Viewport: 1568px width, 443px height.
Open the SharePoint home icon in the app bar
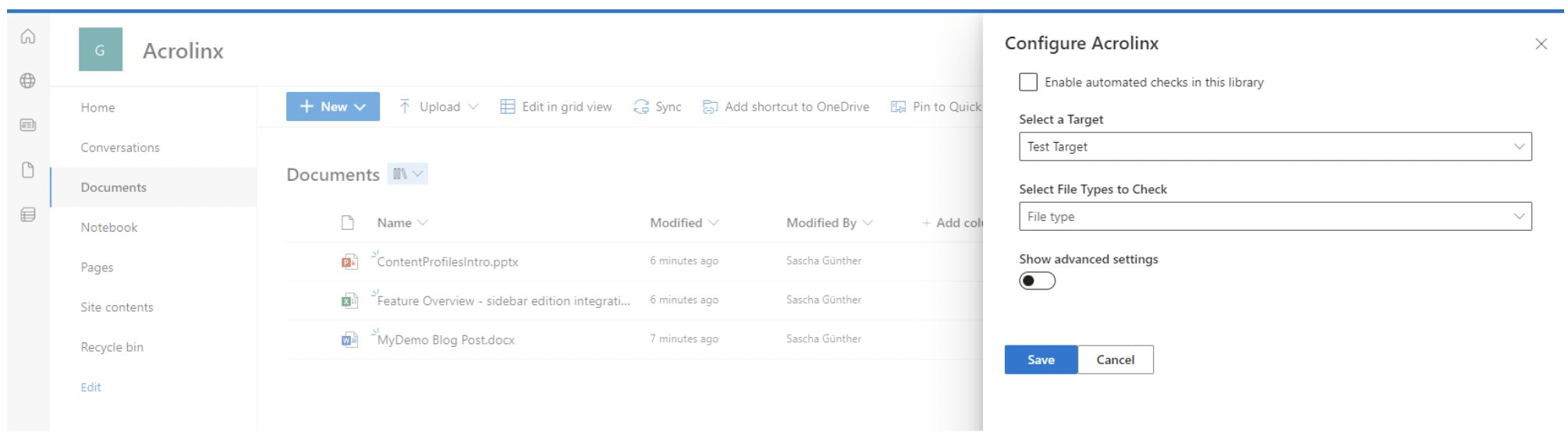28,37
